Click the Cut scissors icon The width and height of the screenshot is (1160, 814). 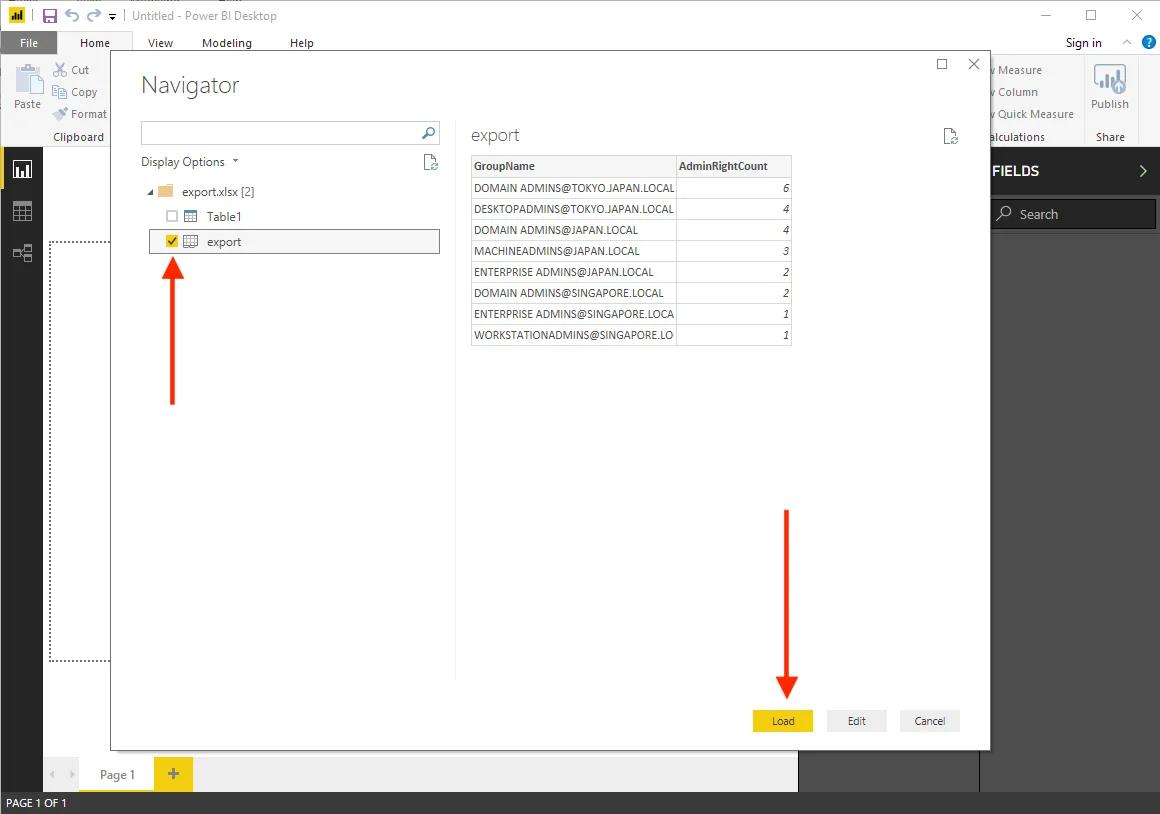[60, 70]
